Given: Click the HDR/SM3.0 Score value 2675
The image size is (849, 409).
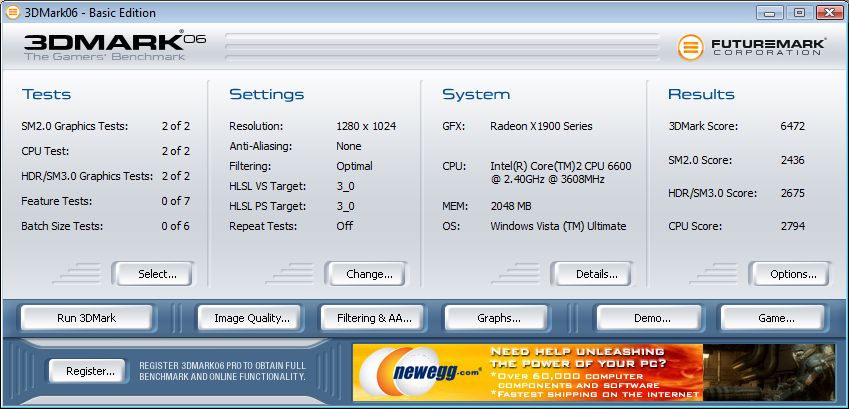Looking at the screenshot, I should click(x=793, y=193).
